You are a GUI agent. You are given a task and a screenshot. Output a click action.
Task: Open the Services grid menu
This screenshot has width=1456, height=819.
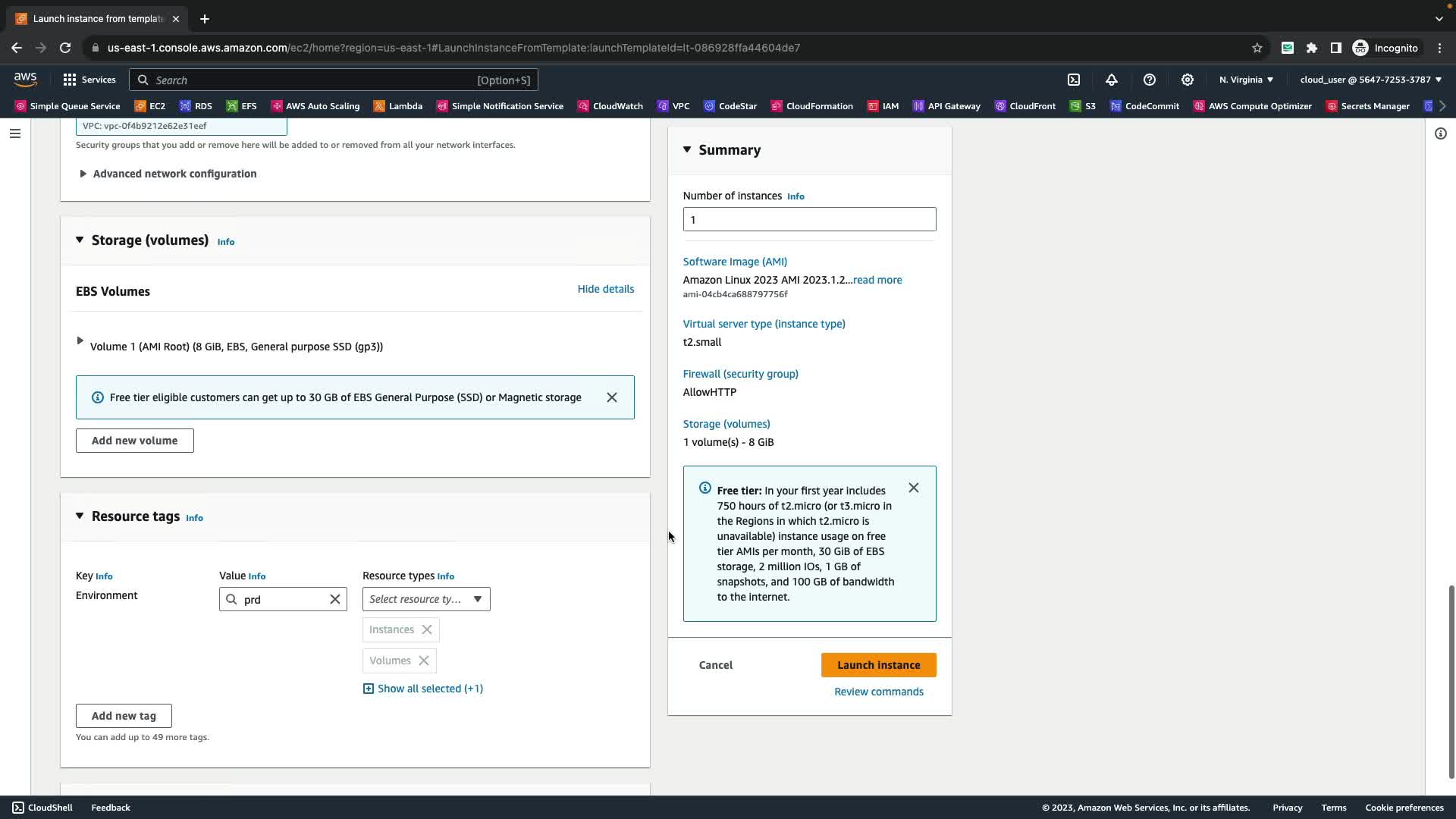click(x=89, y=80)
